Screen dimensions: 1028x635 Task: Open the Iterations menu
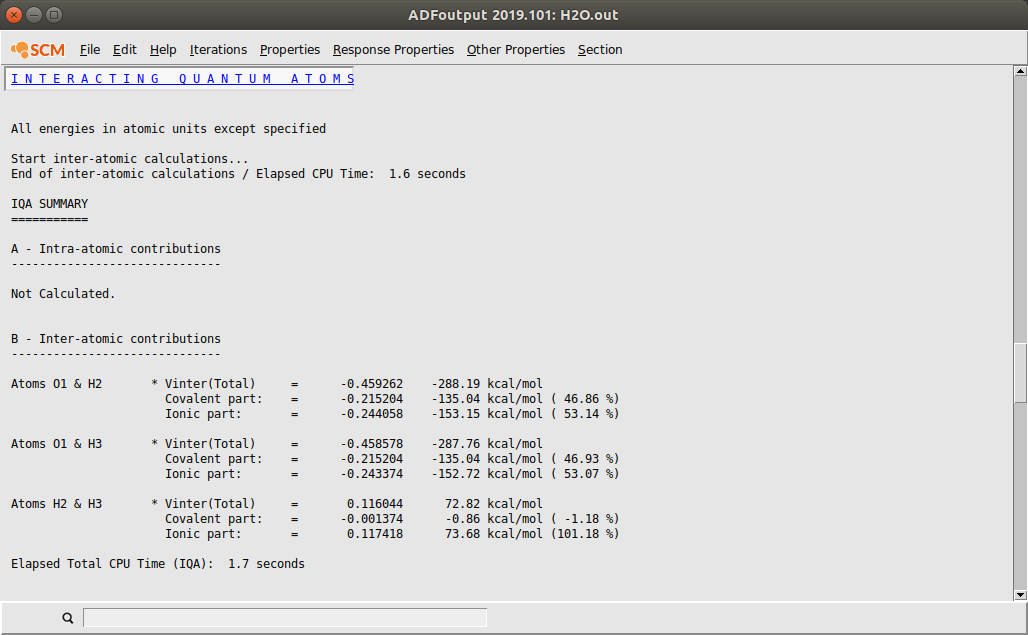pos(218,50)
